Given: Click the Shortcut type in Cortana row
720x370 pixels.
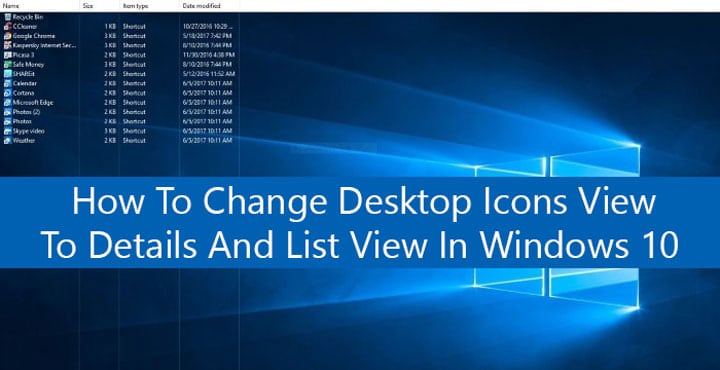Looking at the screenshot, I should coord(134,93).
